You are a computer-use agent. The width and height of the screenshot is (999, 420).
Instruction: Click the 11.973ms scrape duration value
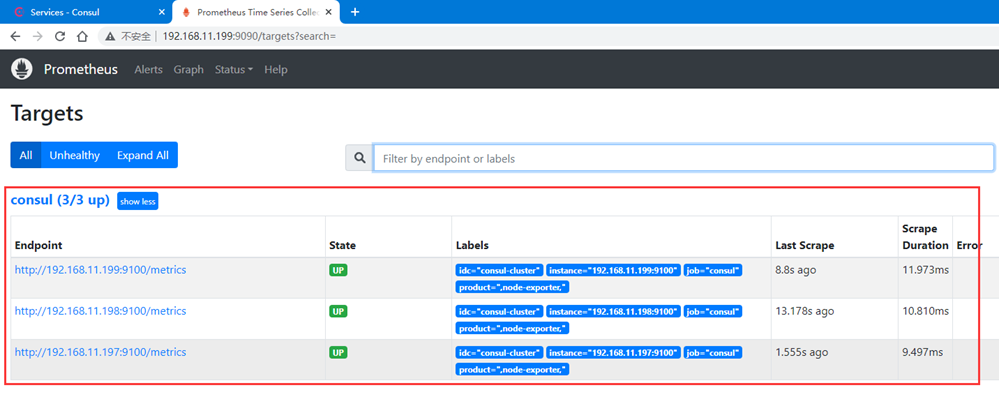point(926,270)
